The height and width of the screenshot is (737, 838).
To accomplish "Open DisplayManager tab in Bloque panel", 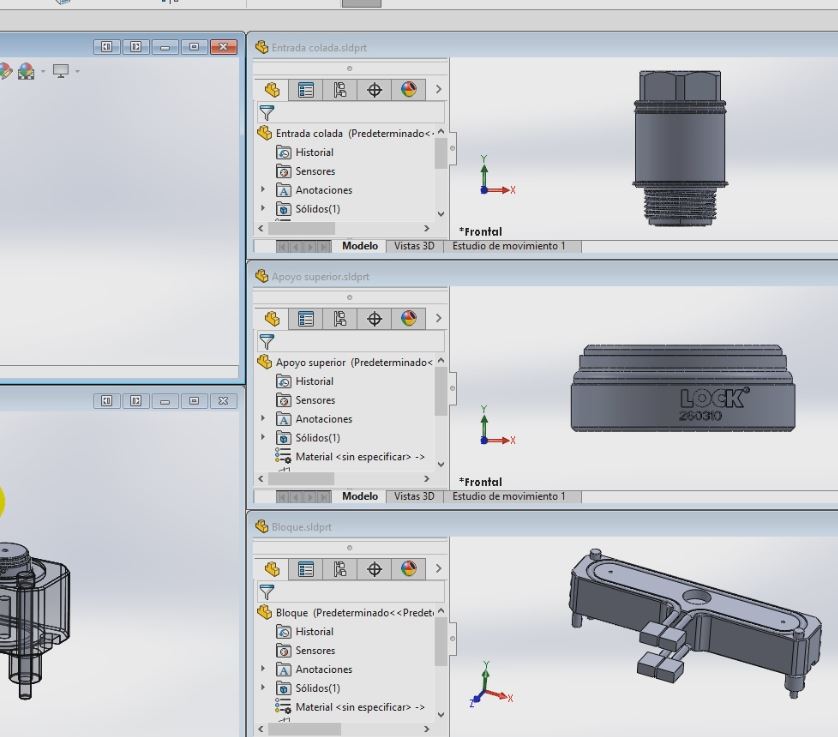I will pyautogui.click(x=408, y=569).
